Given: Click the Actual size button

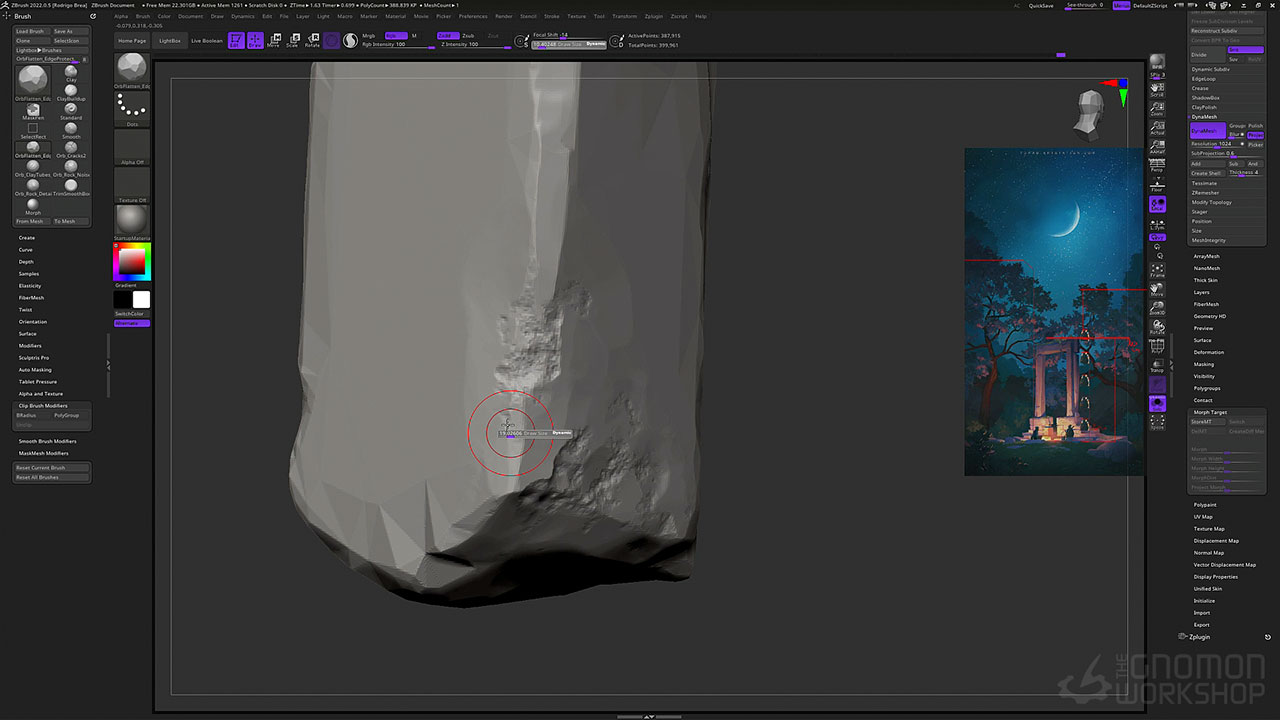Looking at the screenshot, I should (x=1157, y=127).
